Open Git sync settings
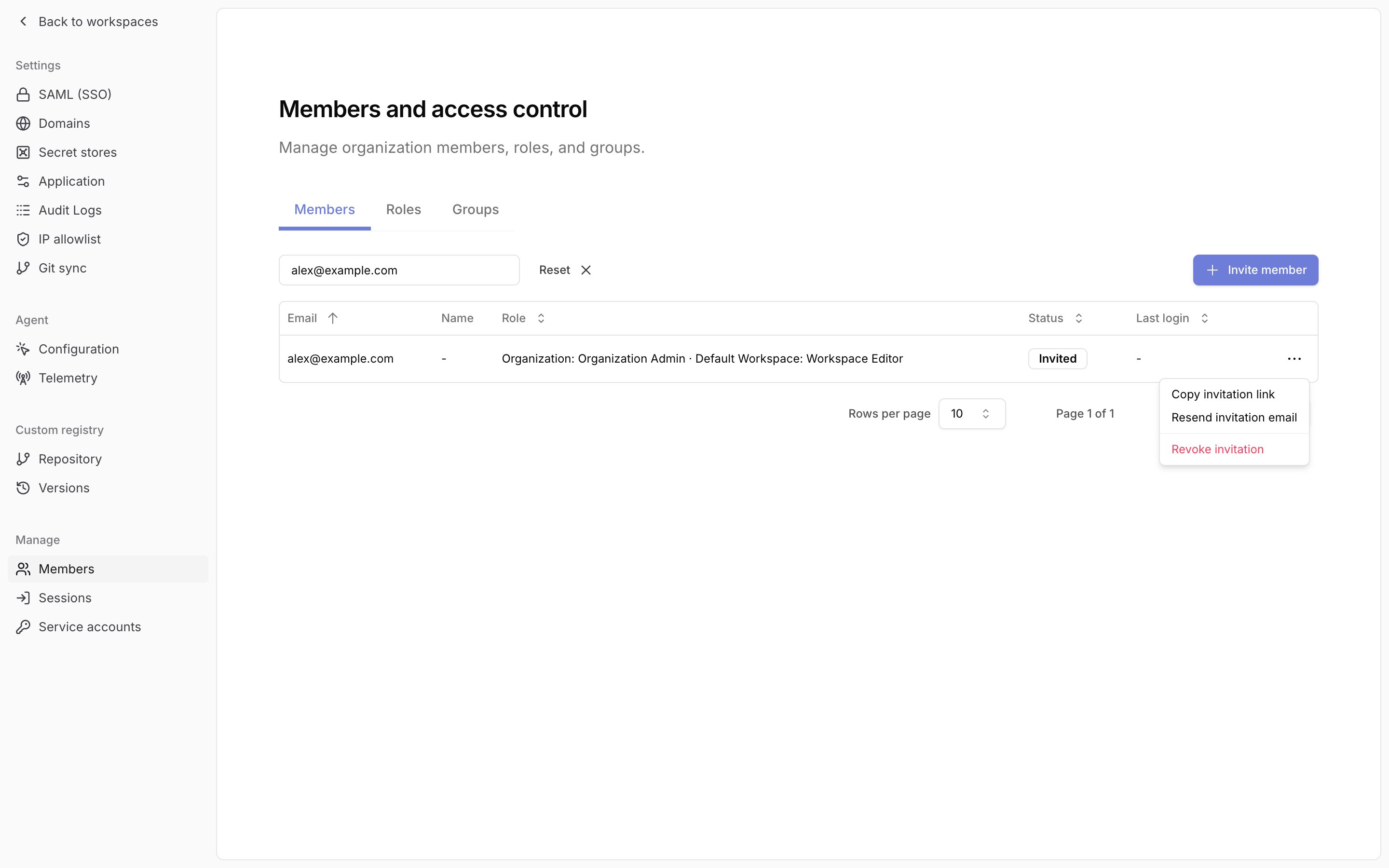 coord(108,268)
